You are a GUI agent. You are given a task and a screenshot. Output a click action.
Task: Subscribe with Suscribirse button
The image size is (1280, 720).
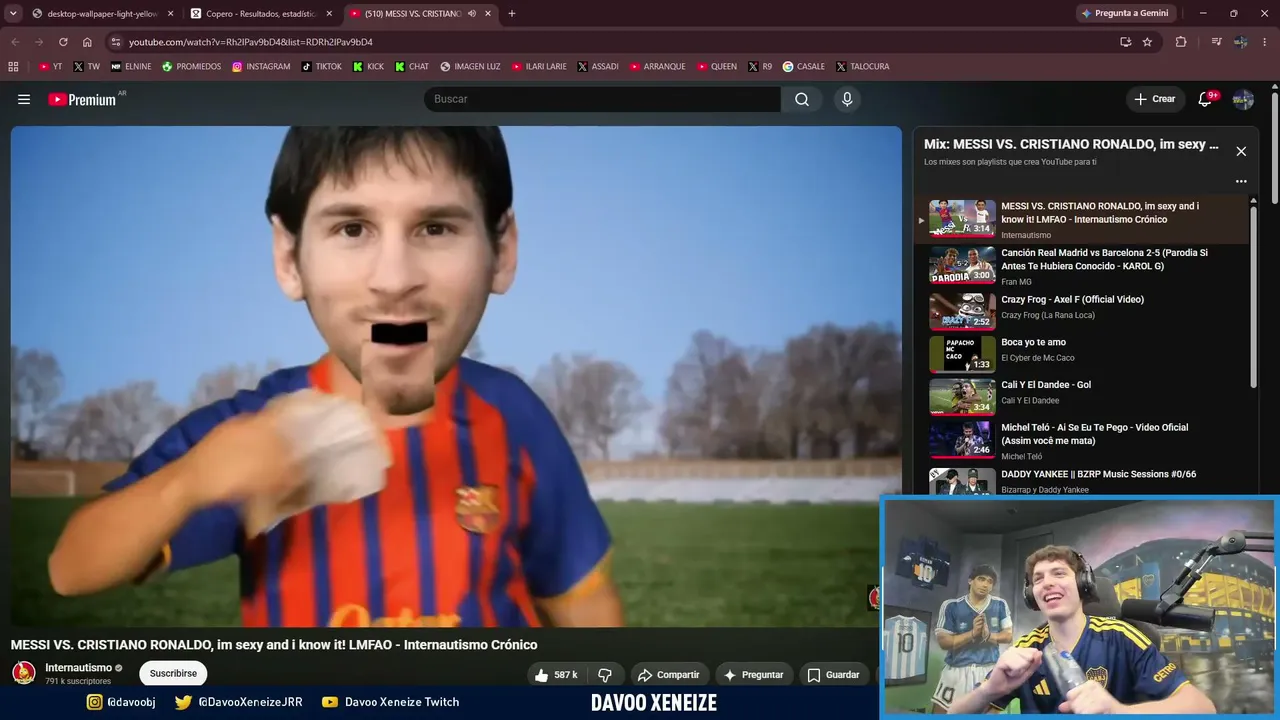(173, 674)
